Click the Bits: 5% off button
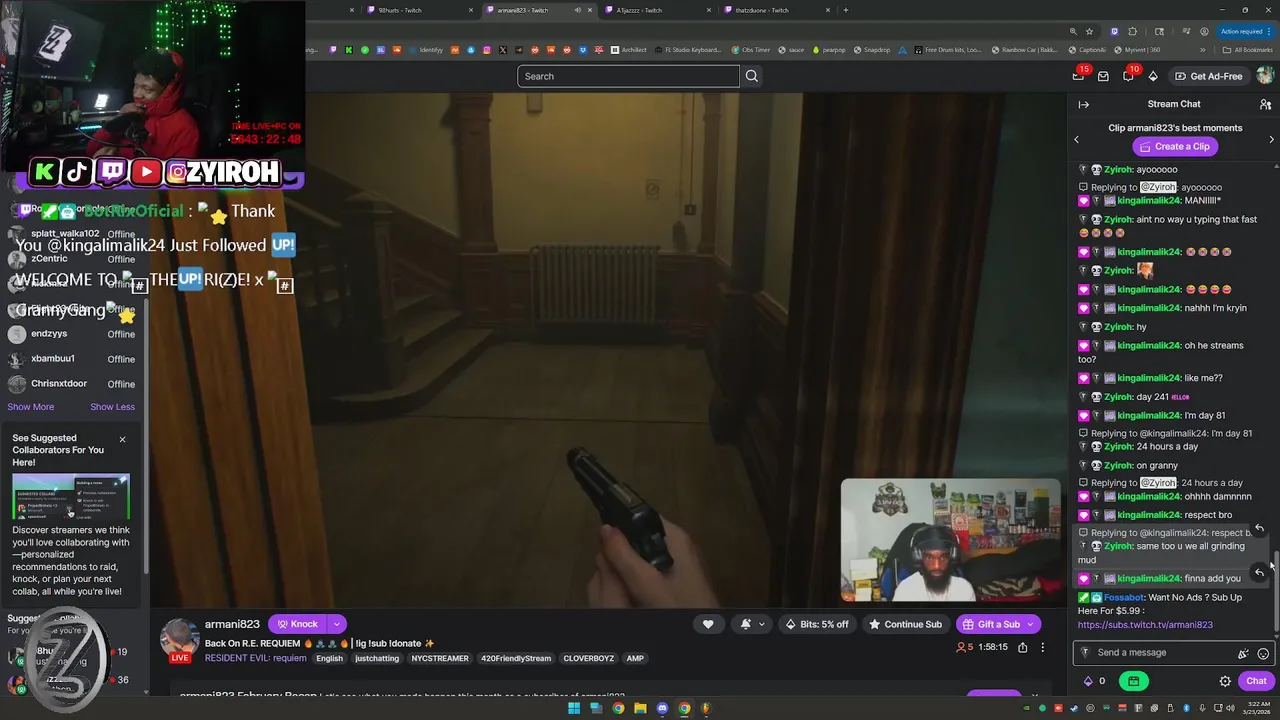This screenshot has width=1280, height=720. pyautogui.click(x=816, y=624)
